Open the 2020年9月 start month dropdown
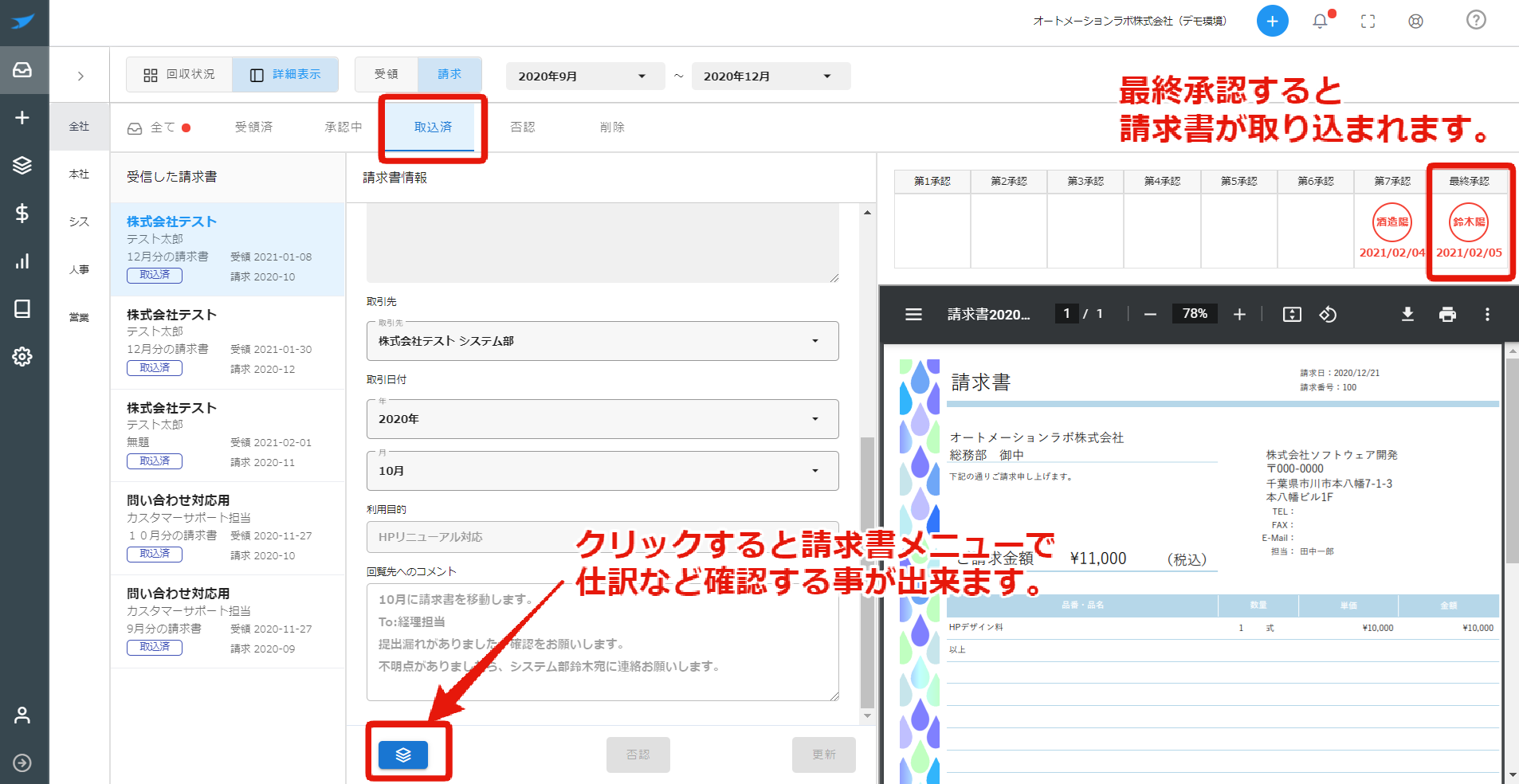The image size is (1519, 784). [585, 76]
